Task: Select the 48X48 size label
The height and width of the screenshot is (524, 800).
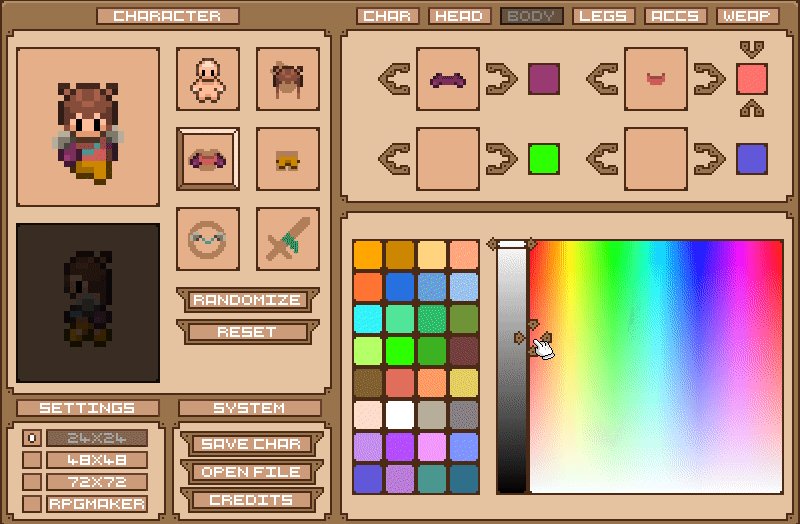Action: [x=97, y=460]
